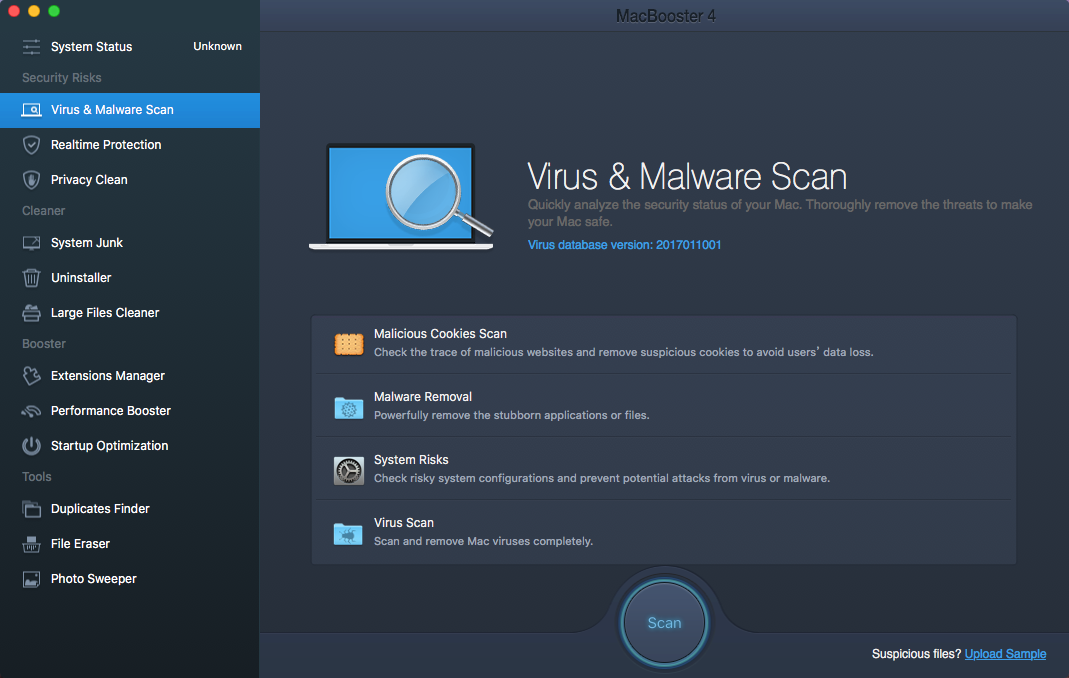This screenshot has width=1069, height=678.
Task: Select Malware Removal title
Action: pos(423,397)
